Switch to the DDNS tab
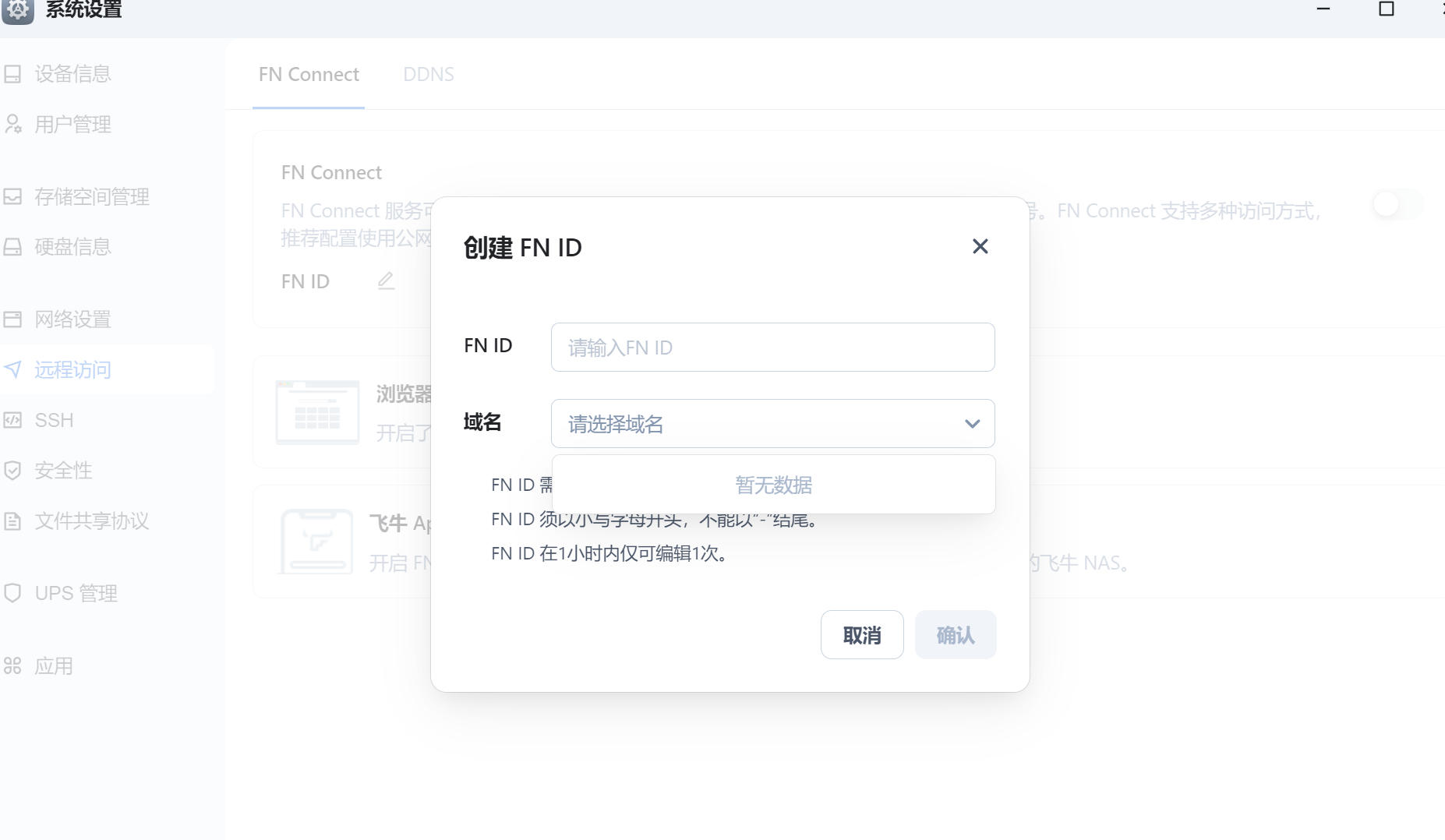The width and height of the screenshot is (1445, 840). click(429, 74)
